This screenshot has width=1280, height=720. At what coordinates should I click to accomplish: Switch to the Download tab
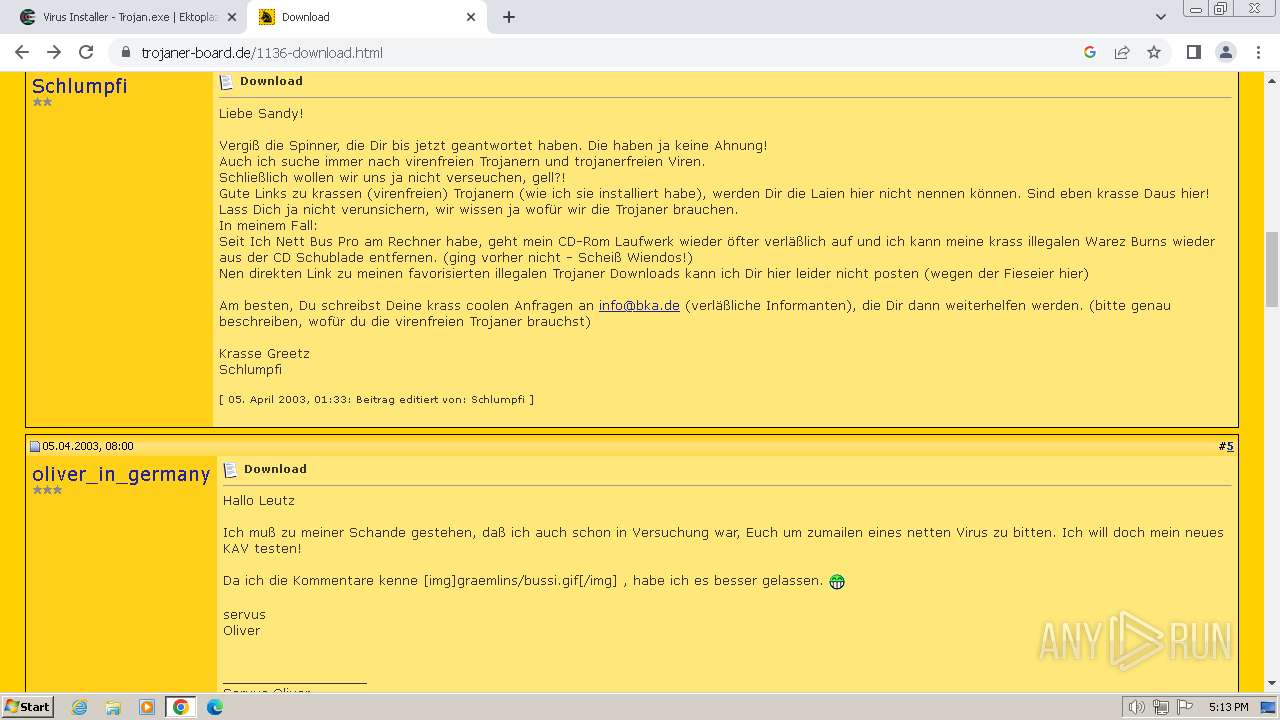click(366, 17)
